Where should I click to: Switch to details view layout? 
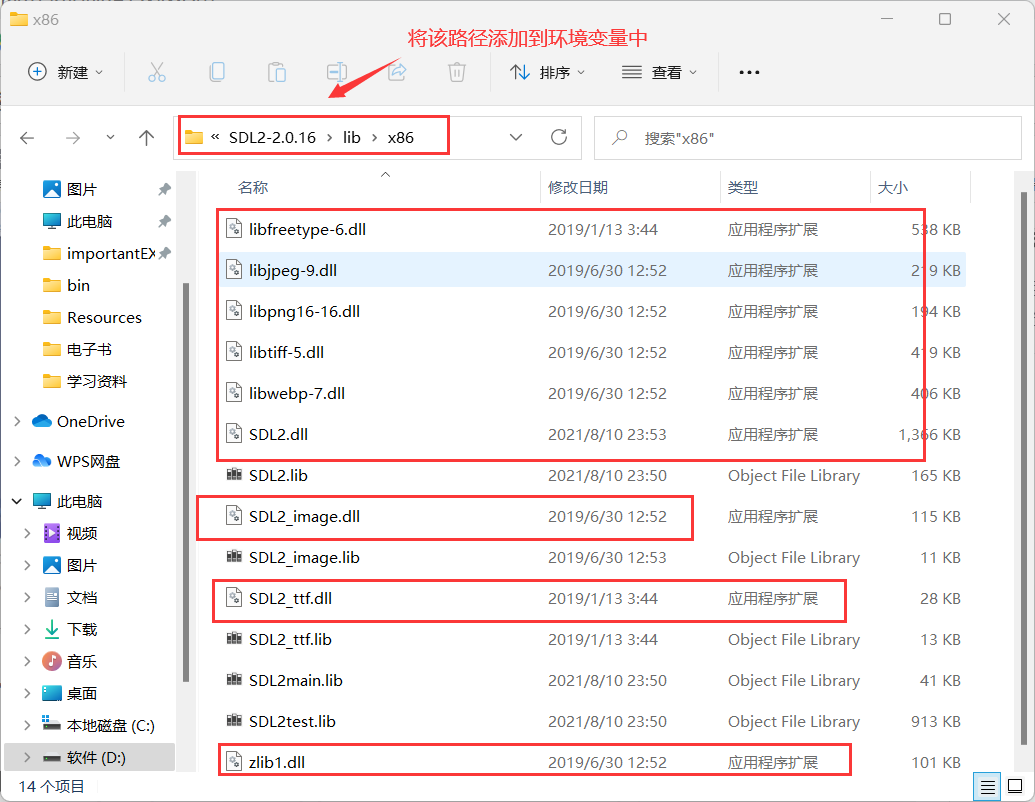click(987, 787)
